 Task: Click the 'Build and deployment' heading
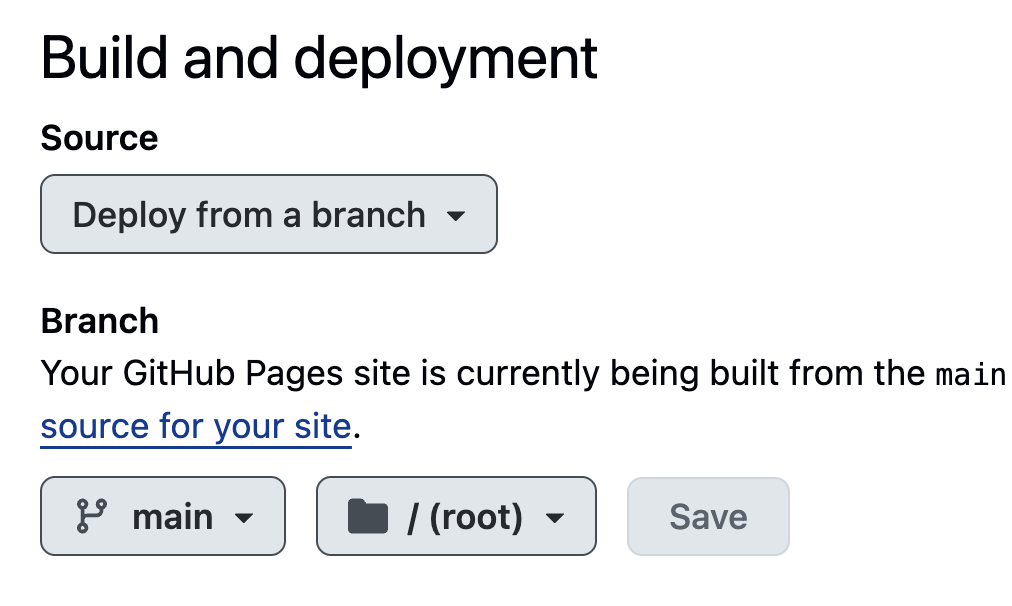tap(319, 59)
